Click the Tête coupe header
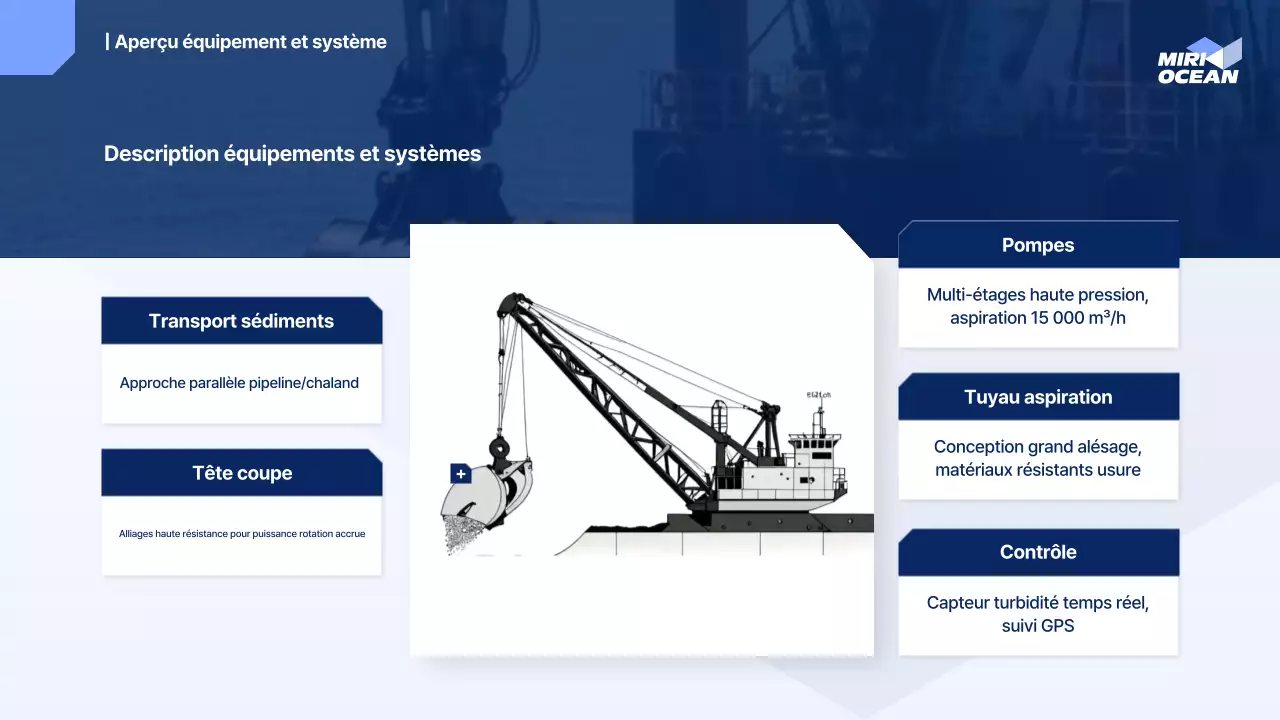This screenshot has width=1280, height=720. (241, 473)
